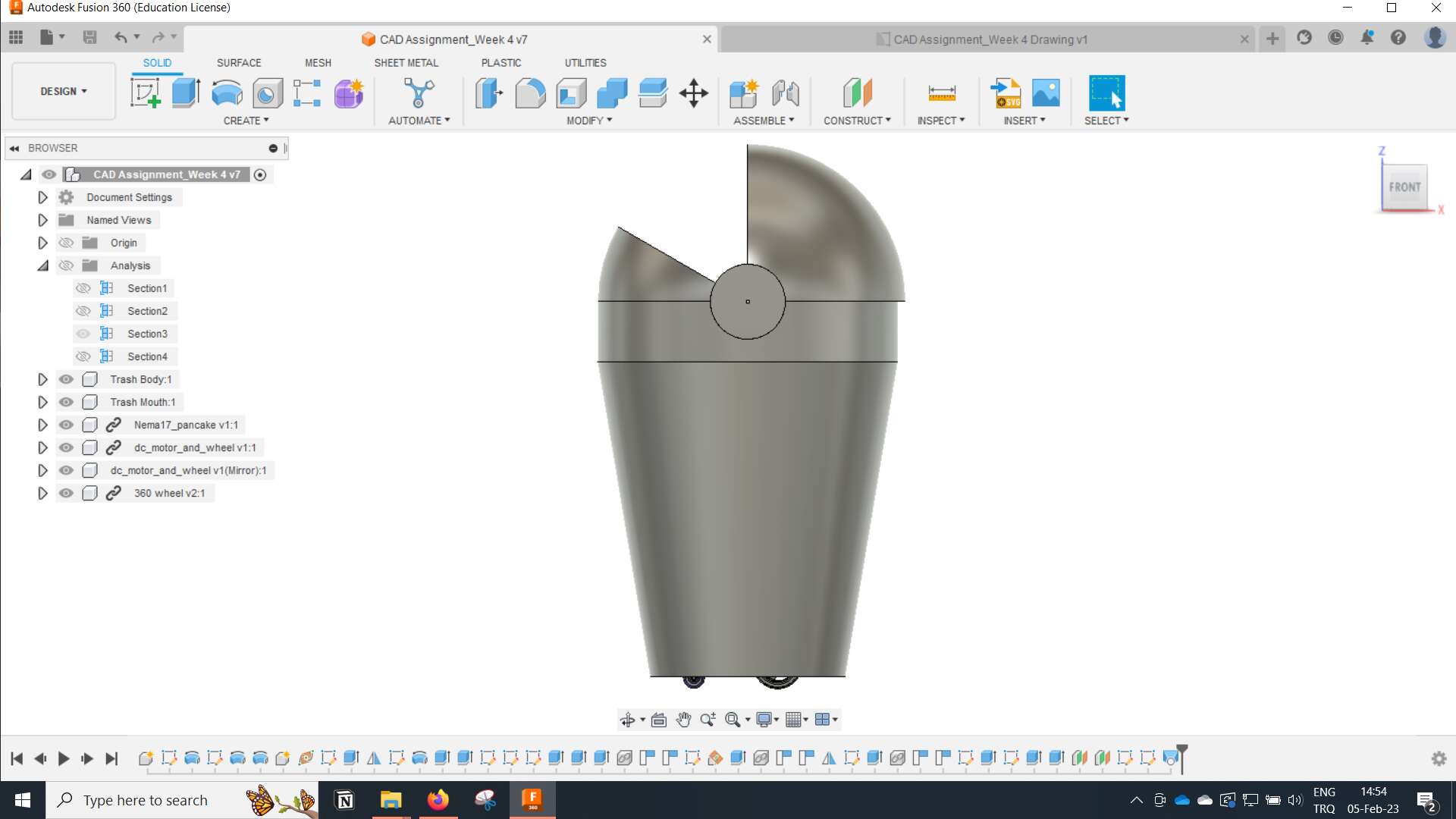Open the CONSTRUCT dropdown menu
This screenshot has width=1456, height=819.
pos(857,121)
